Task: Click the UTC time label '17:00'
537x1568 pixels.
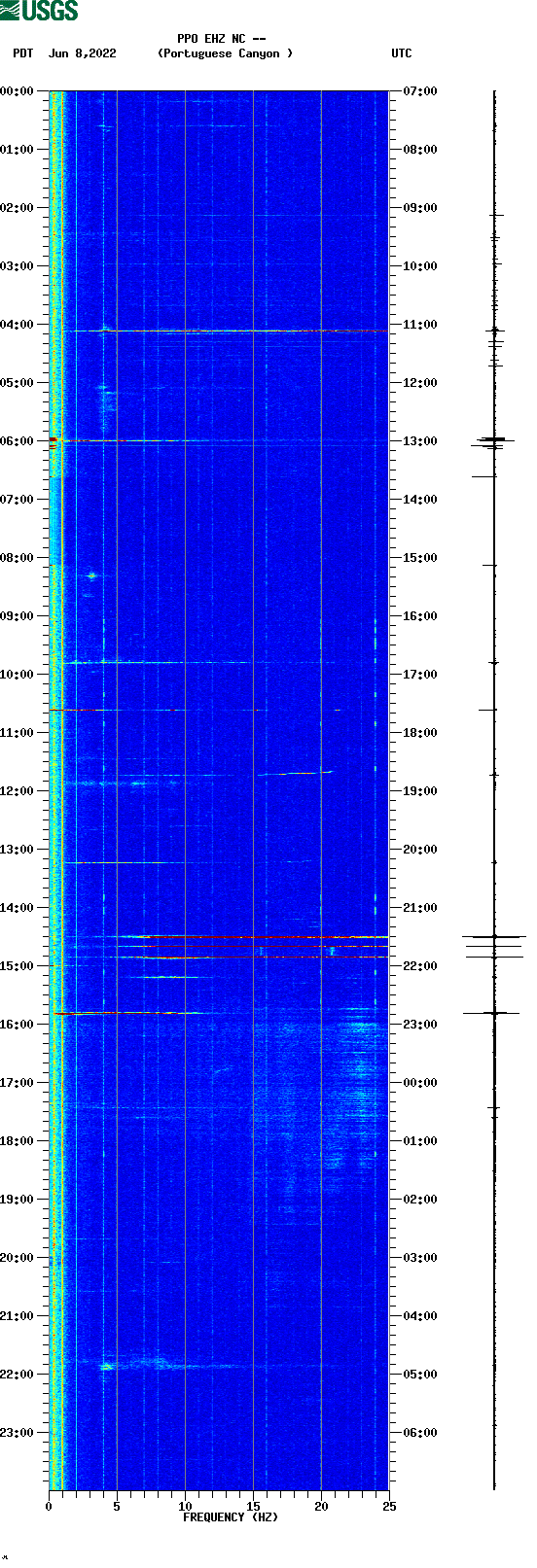Action: pos(420,675)
